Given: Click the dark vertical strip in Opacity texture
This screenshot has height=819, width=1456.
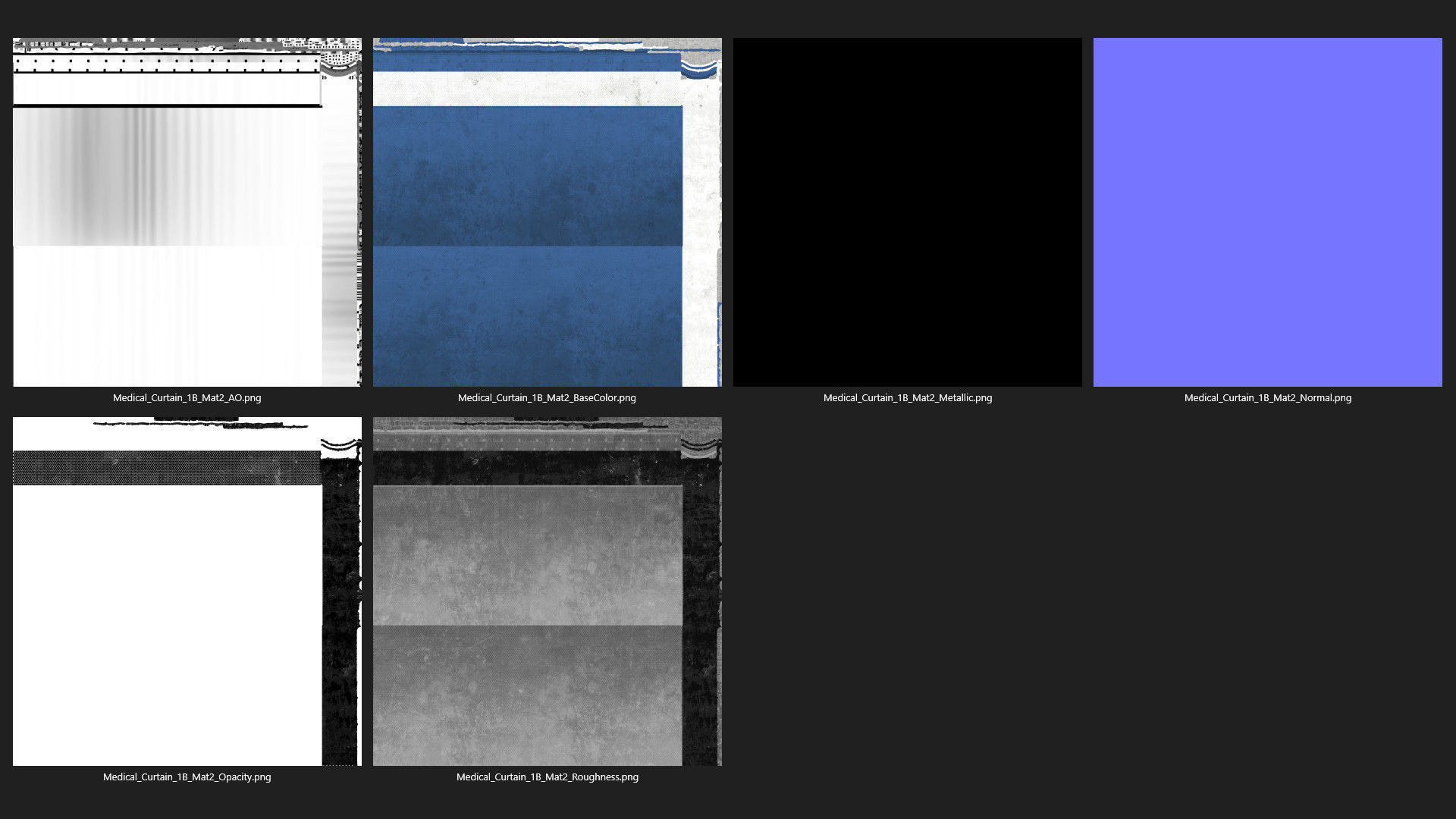Looking at the screenshot, I should pos(338,607).
